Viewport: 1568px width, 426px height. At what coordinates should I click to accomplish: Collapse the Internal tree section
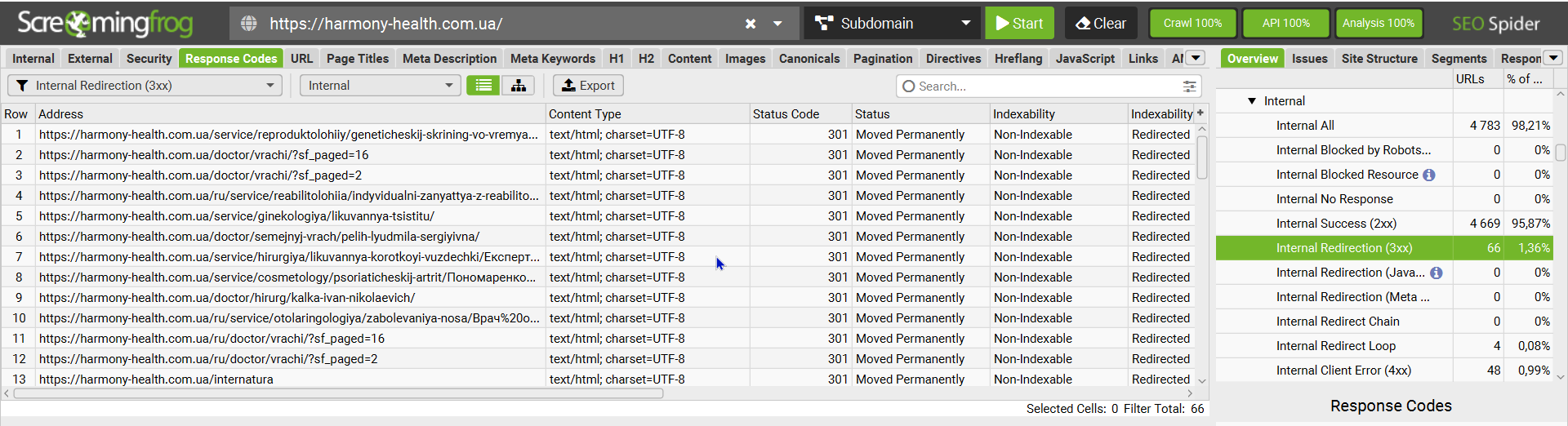(1251, 101)
